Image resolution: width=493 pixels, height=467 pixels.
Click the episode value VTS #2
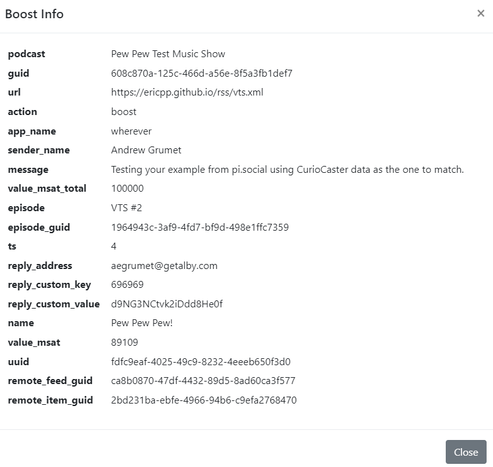point(126,208)
